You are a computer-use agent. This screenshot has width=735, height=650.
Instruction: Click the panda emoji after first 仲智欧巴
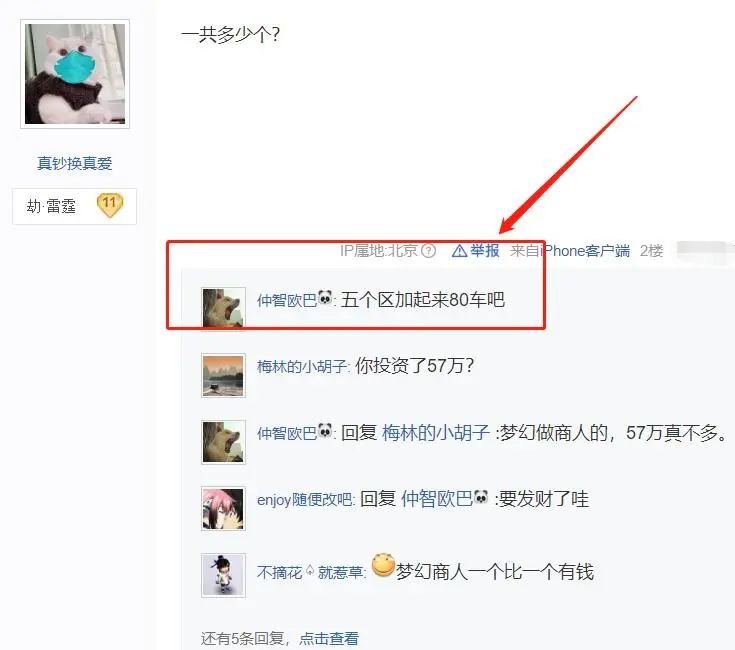[325, 297]
